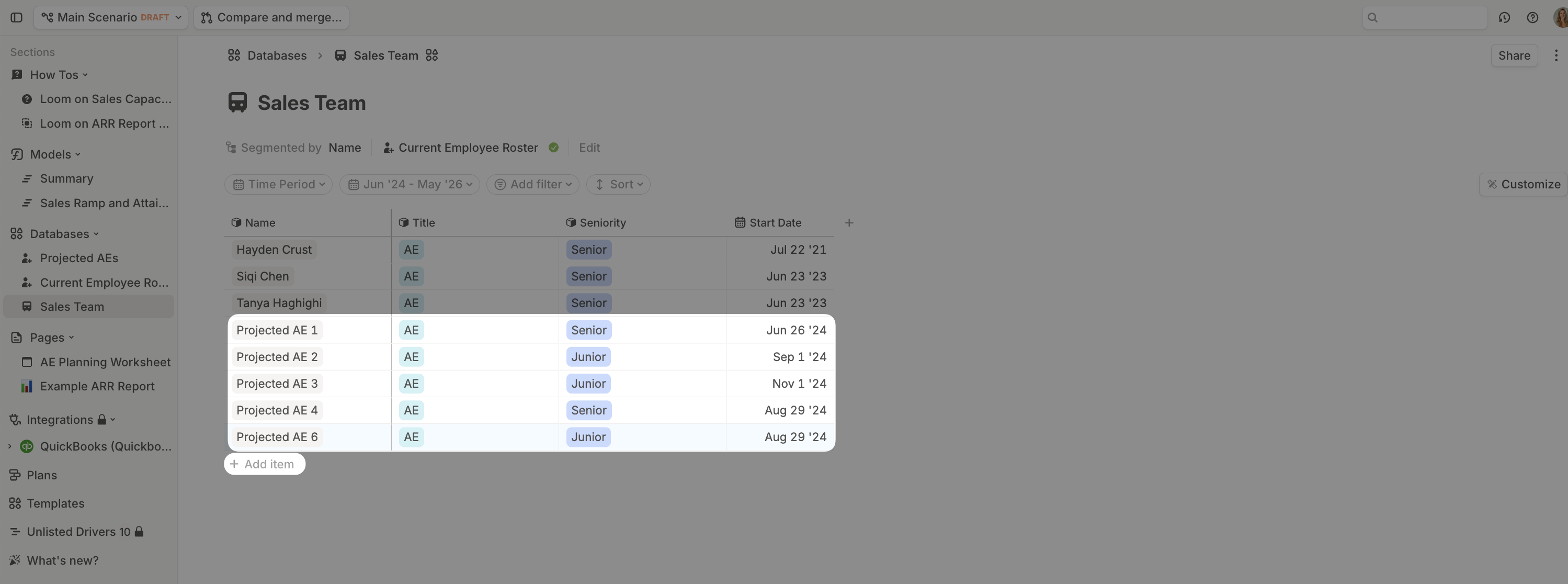Open the AE Planning Worksheet page
Image resolution: width=1568 pixels, height=584 pixels.
tap(105, 362)
